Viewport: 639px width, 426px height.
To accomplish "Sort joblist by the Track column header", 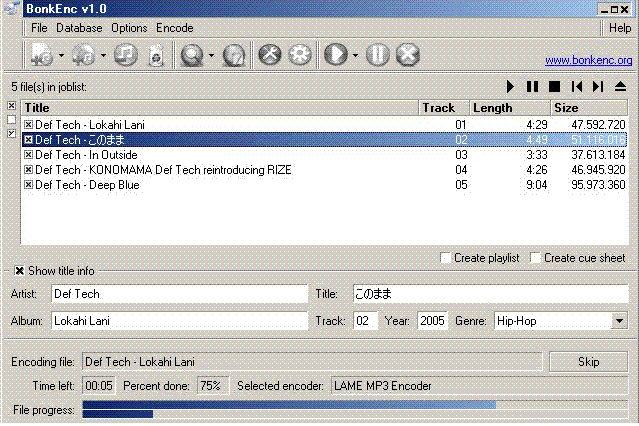I will click(x=444, y=108).
